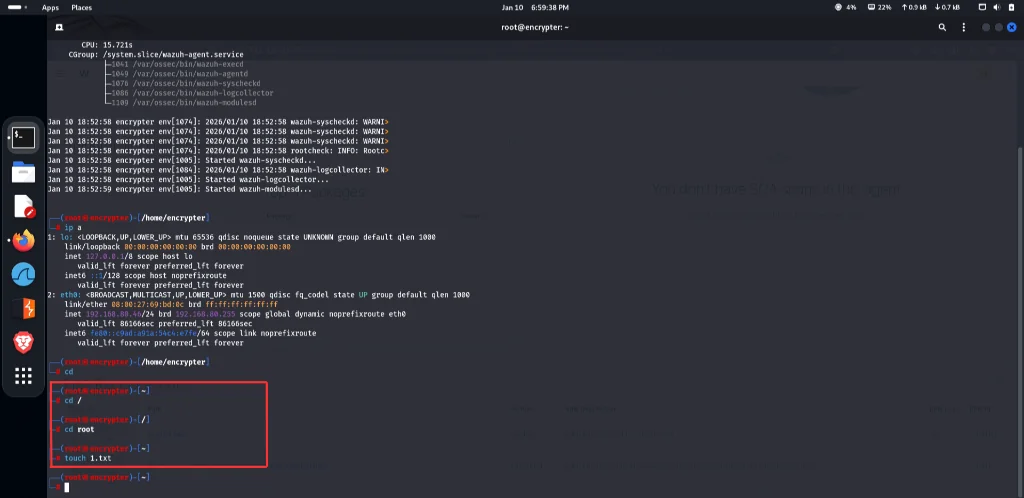The image size is (1024, 498).
Task: Click the 'cd root' command text
Action: tap(79, 429)
